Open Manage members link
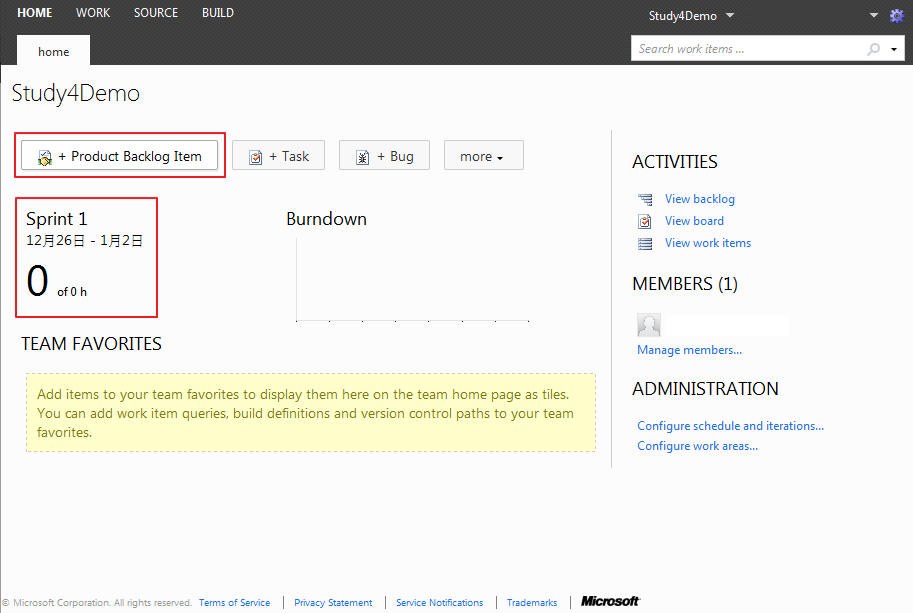Viewport: 913px width, 613px height. point(689,350)
